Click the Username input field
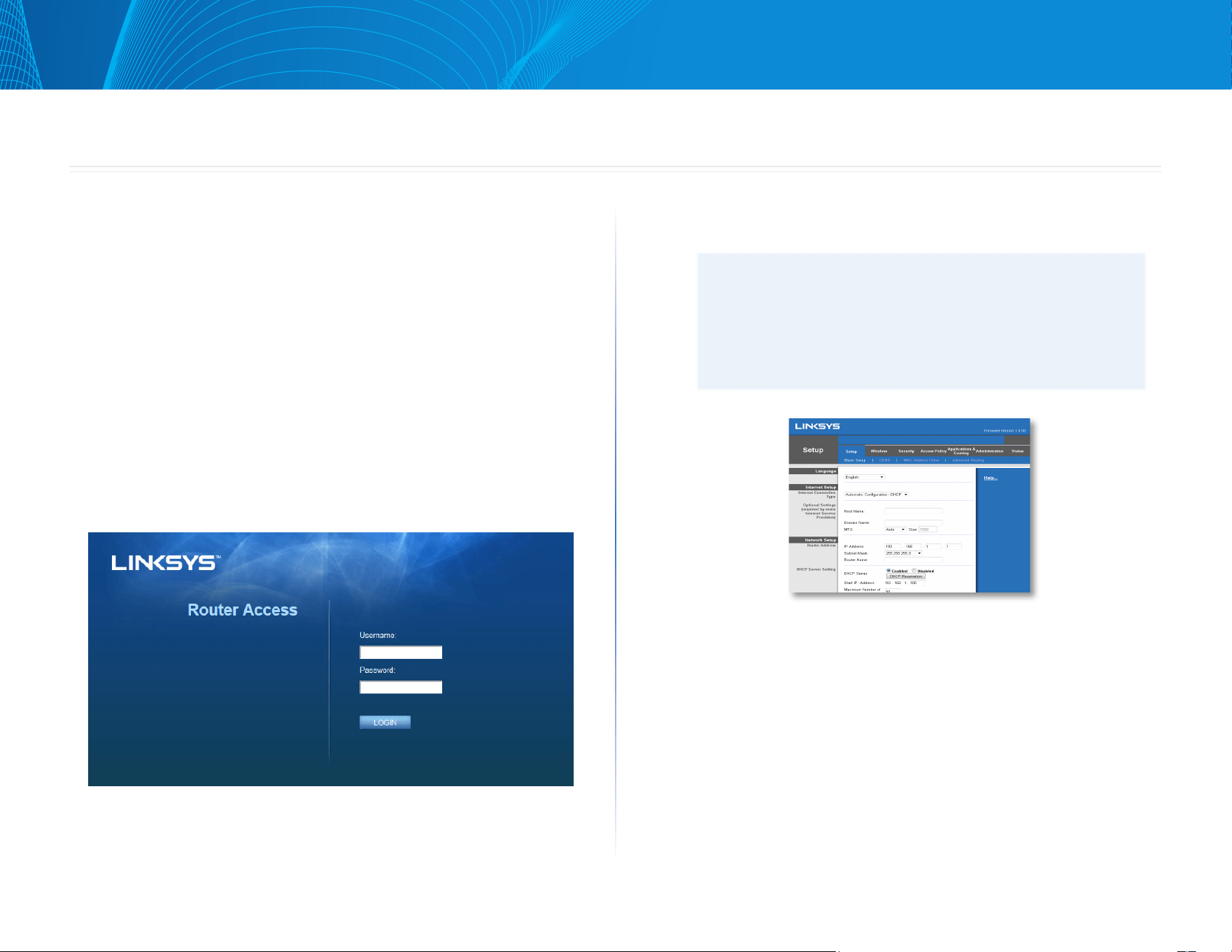 point(401,653)
